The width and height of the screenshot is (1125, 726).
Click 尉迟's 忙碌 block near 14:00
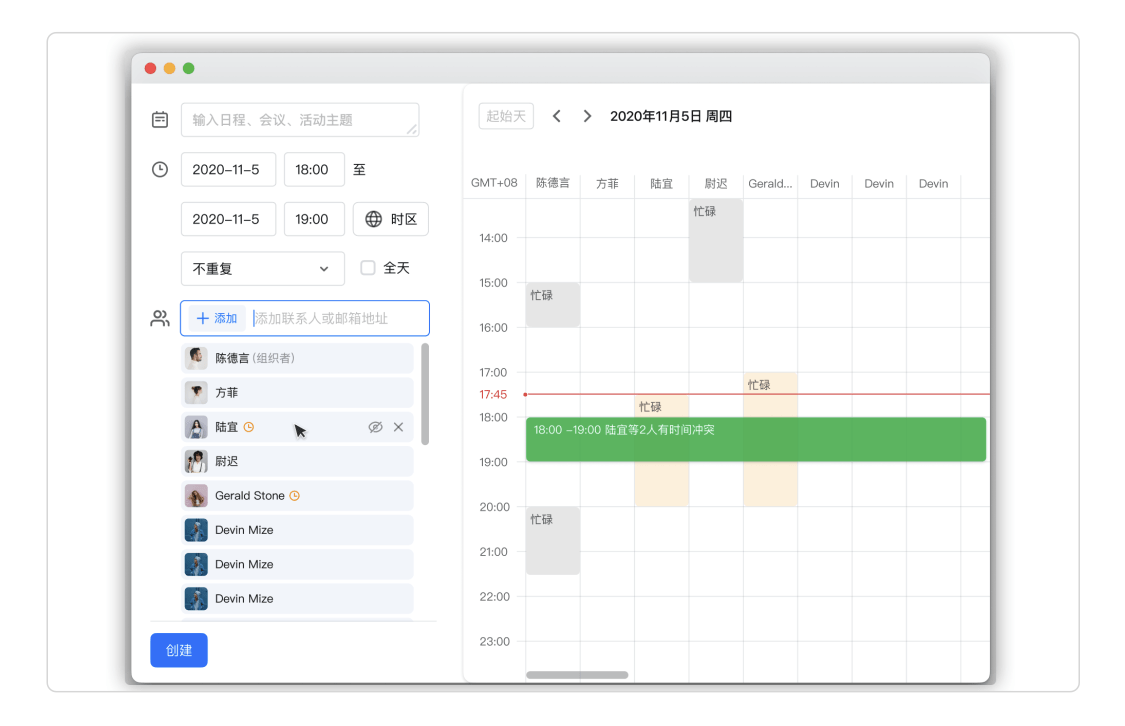coord(716,240)
